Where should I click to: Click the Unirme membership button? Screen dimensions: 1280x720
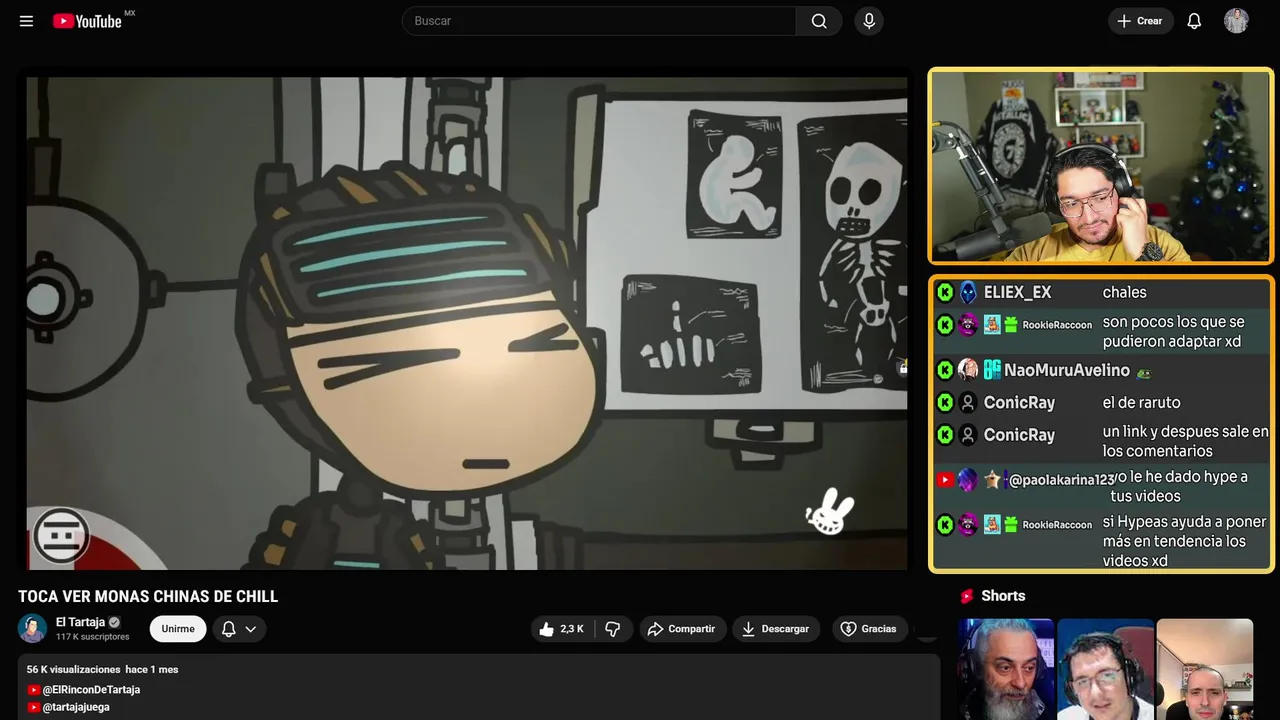click(x=178, y=629)
